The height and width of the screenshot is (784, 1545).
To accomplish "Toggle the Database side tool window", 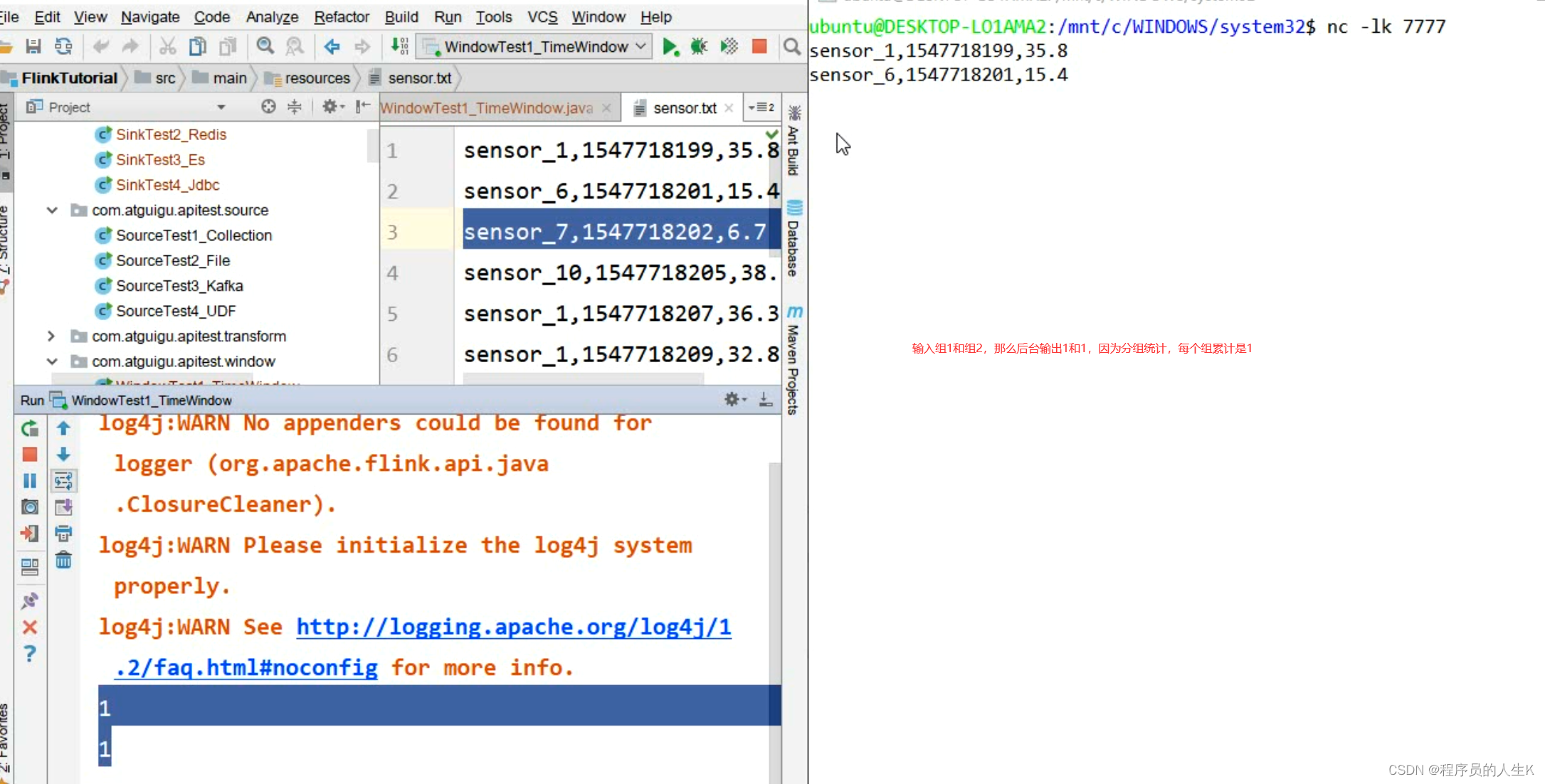I will (794, 238).
